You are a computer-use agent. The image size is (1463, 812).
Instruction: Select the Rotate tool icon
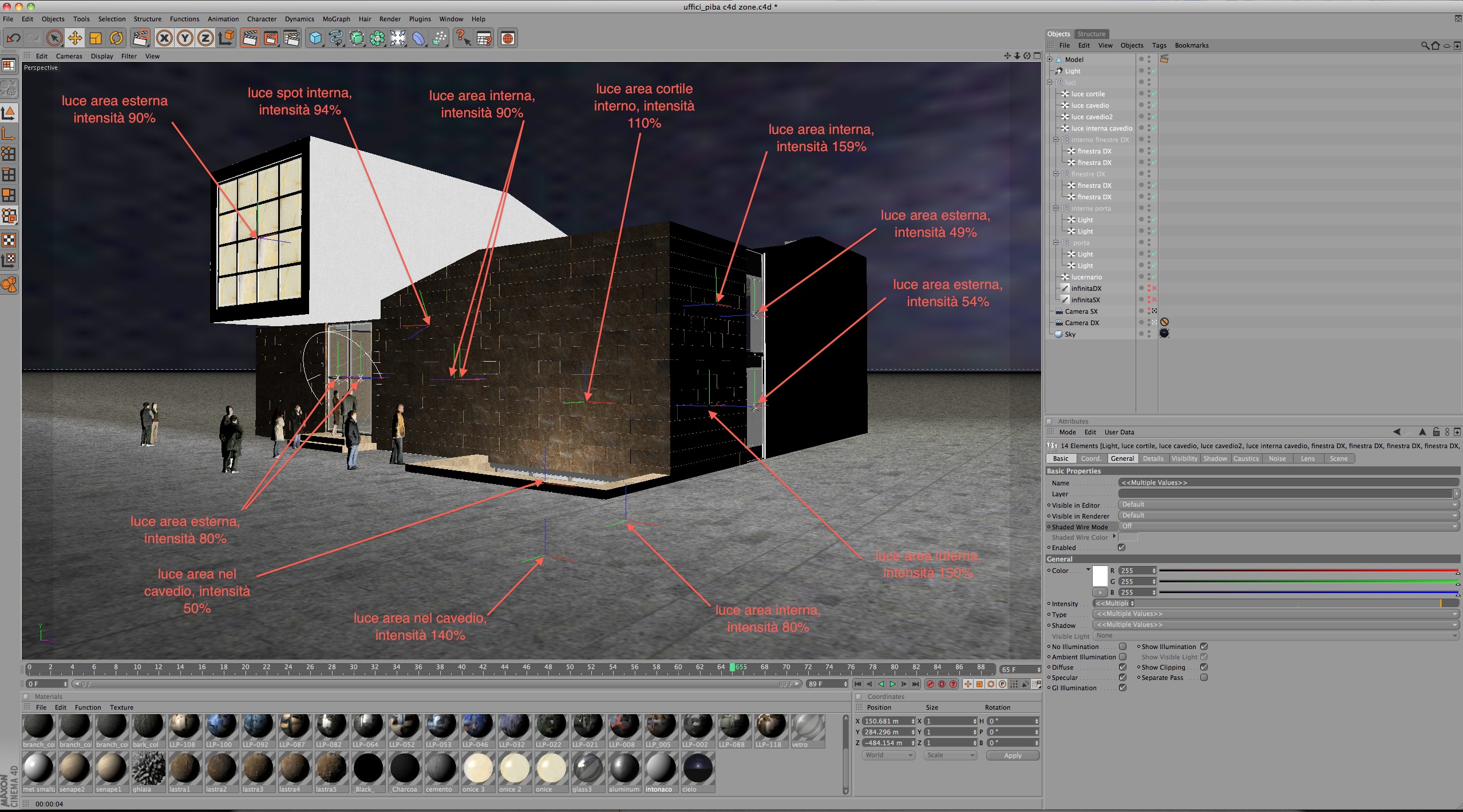(116, 38)
